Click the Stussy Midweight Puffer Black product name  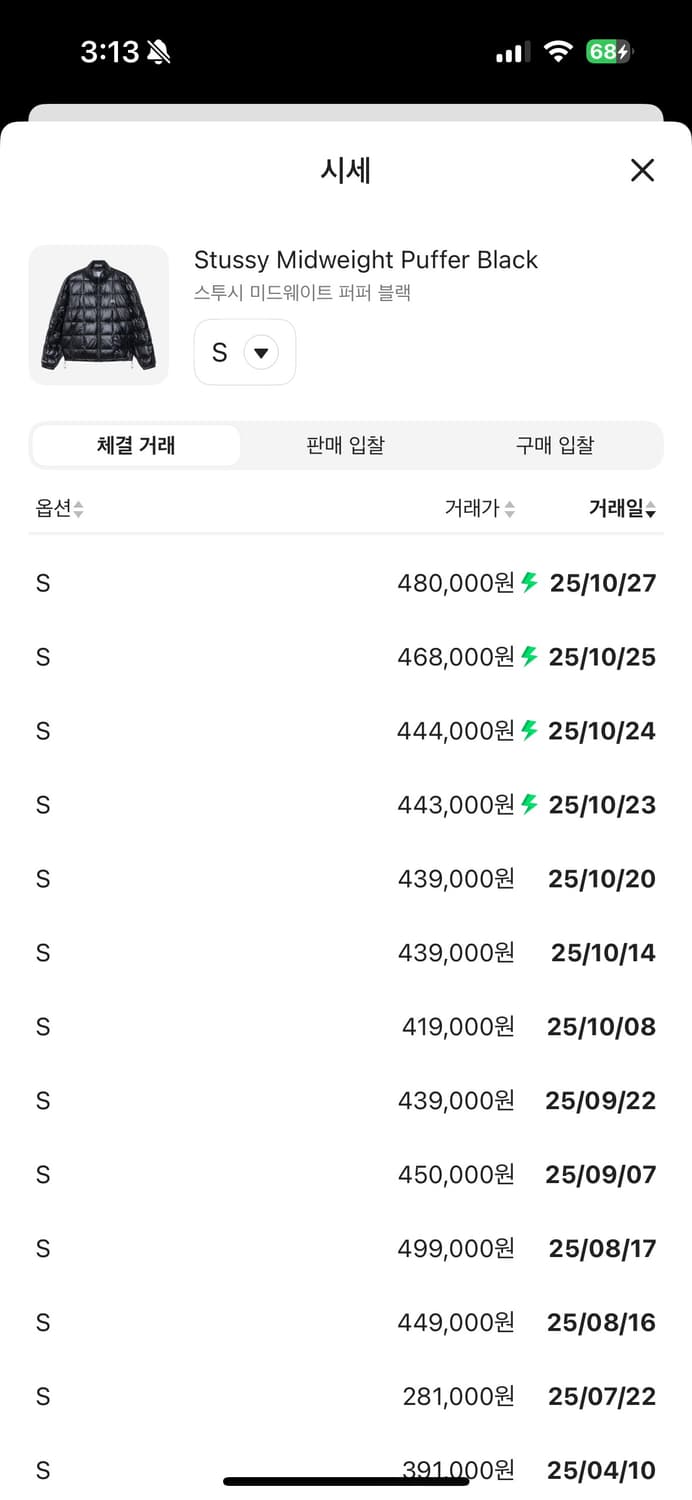tap(365, 260)
